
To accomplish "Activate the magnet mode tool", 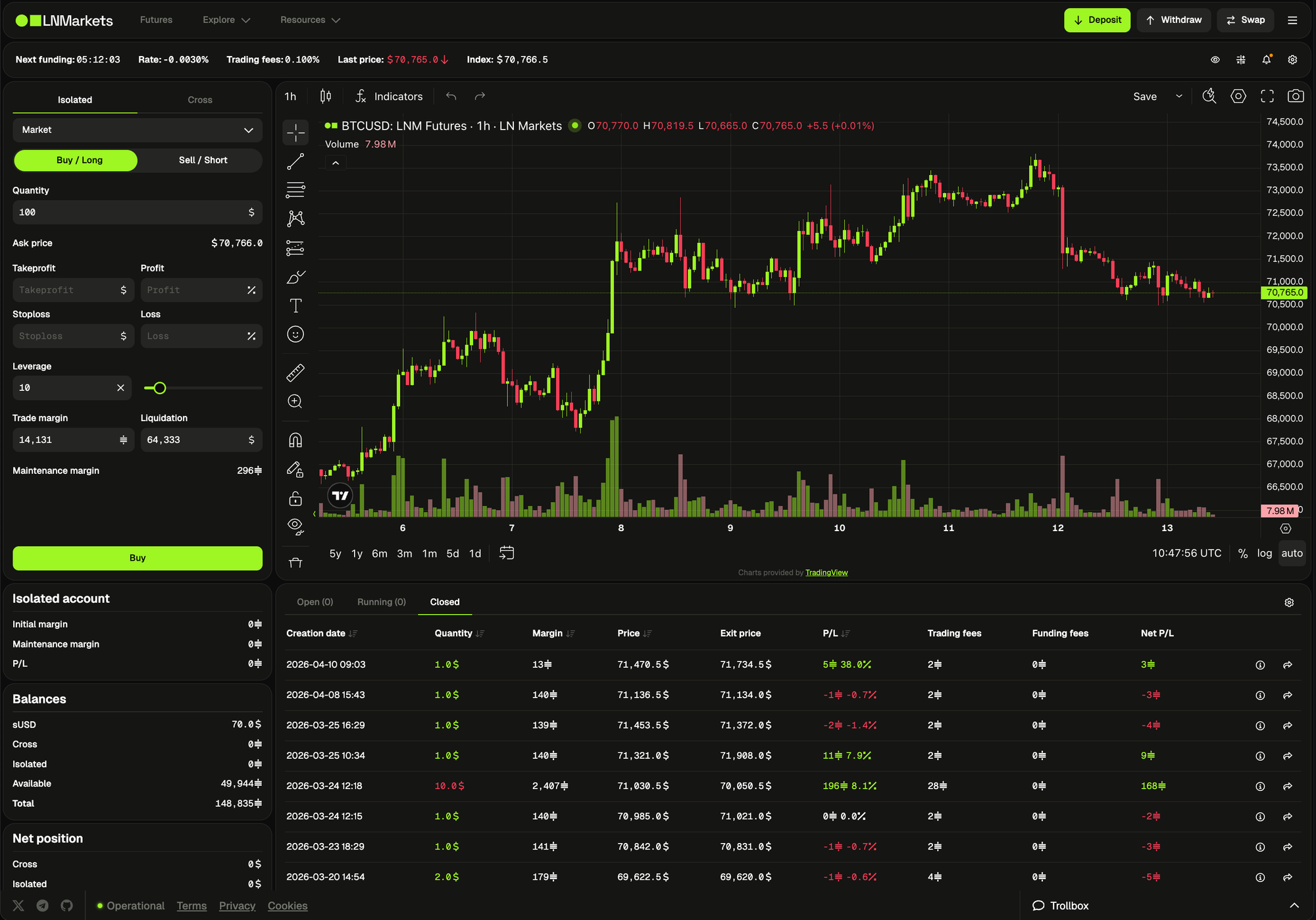I will pos(295,440).
